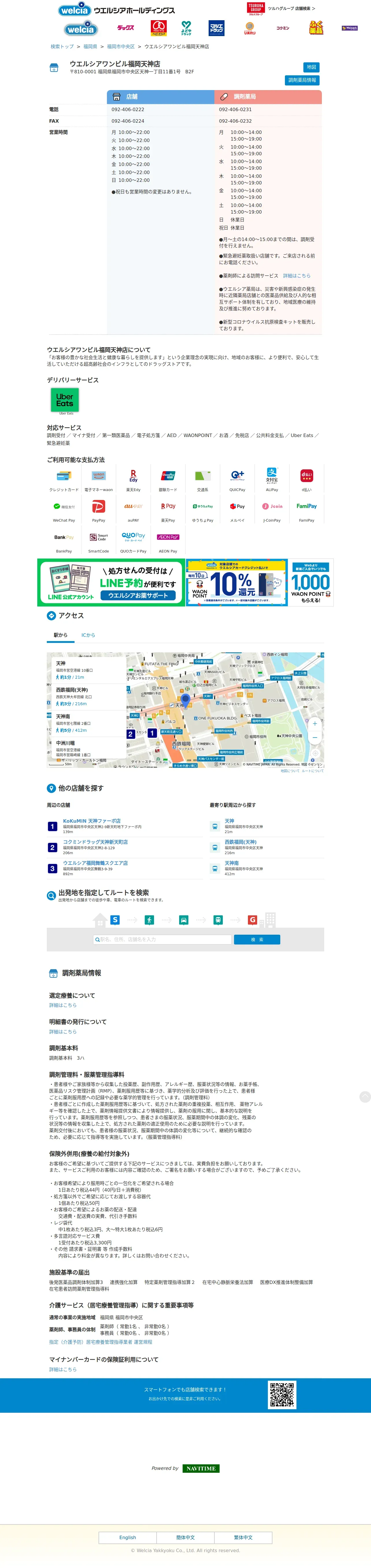Screen dimensions: 371x1568
Task: Click the 地図 button
Action: 311,67
